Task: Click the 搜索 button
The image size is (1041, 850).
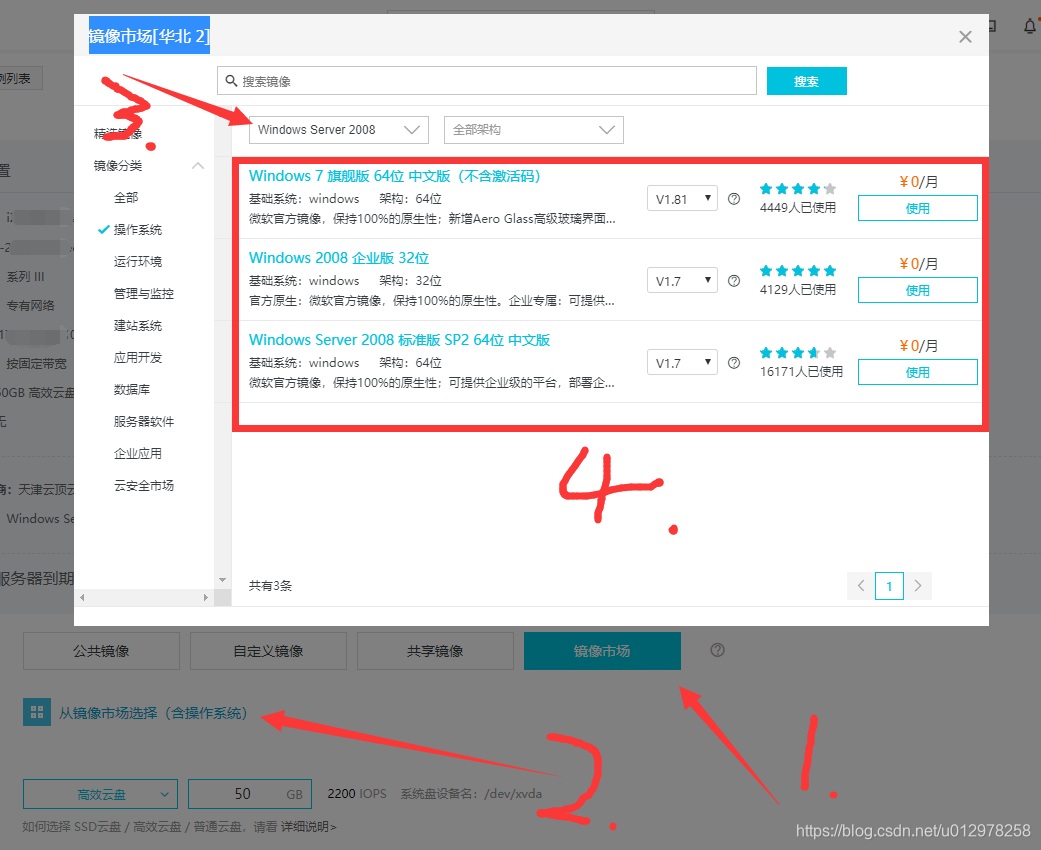Action: [x=806, y=81]
